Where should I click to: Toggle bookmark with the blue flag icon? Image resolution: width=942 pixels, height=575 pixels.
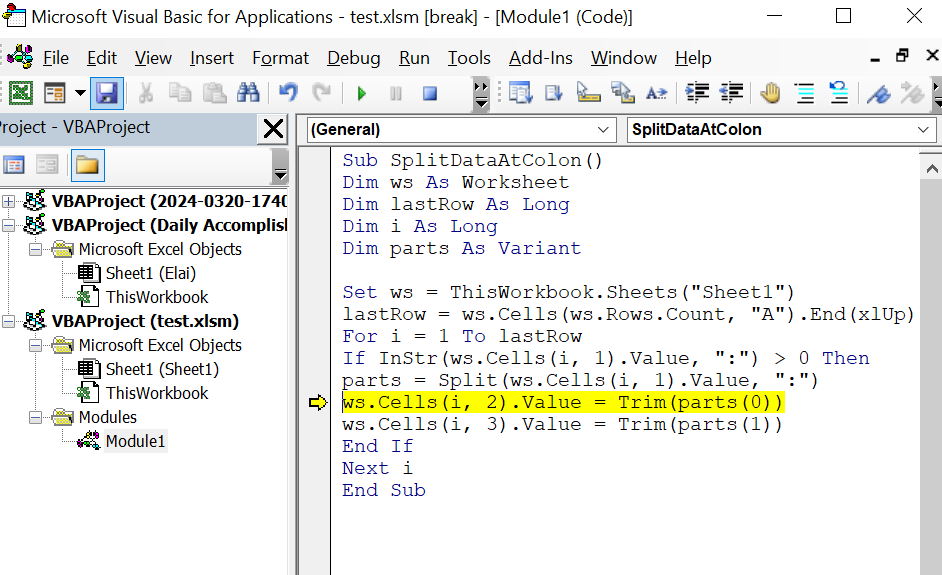tap(878, 93)
